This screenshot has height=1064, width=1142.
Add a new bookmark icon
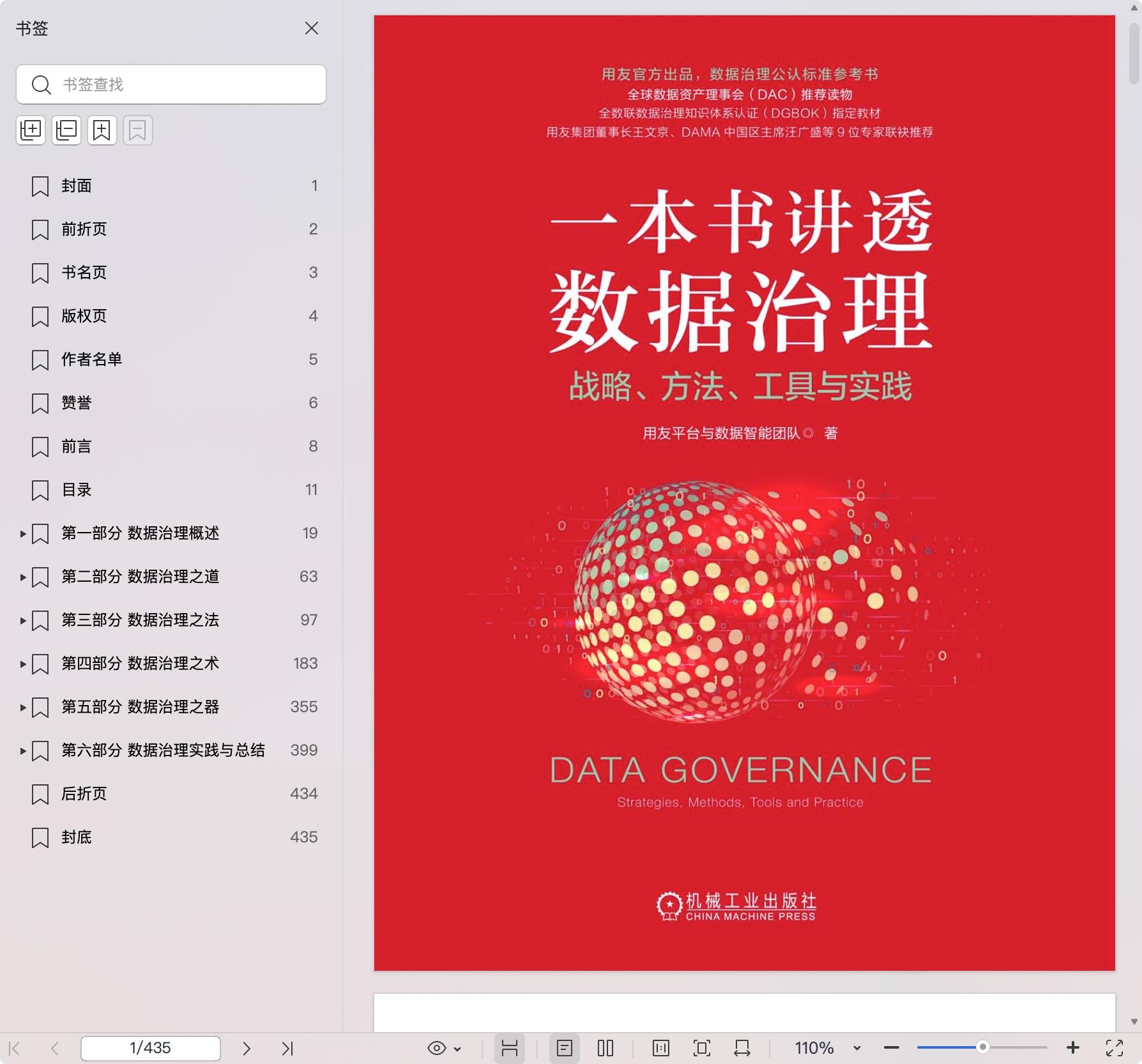pyautogui.click(x=102, y=130)
